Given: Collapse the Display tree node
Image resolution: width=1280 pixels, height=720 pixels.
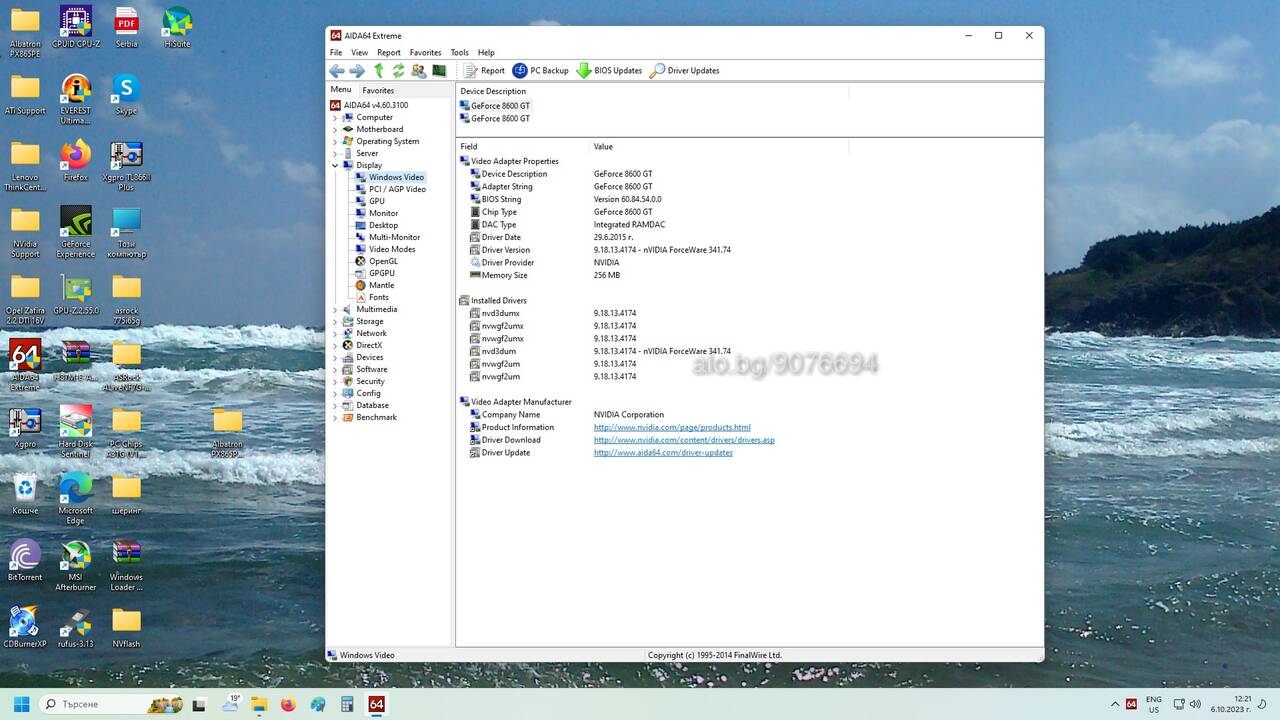Looking at the screenshot, I should [x=335, y=165].
